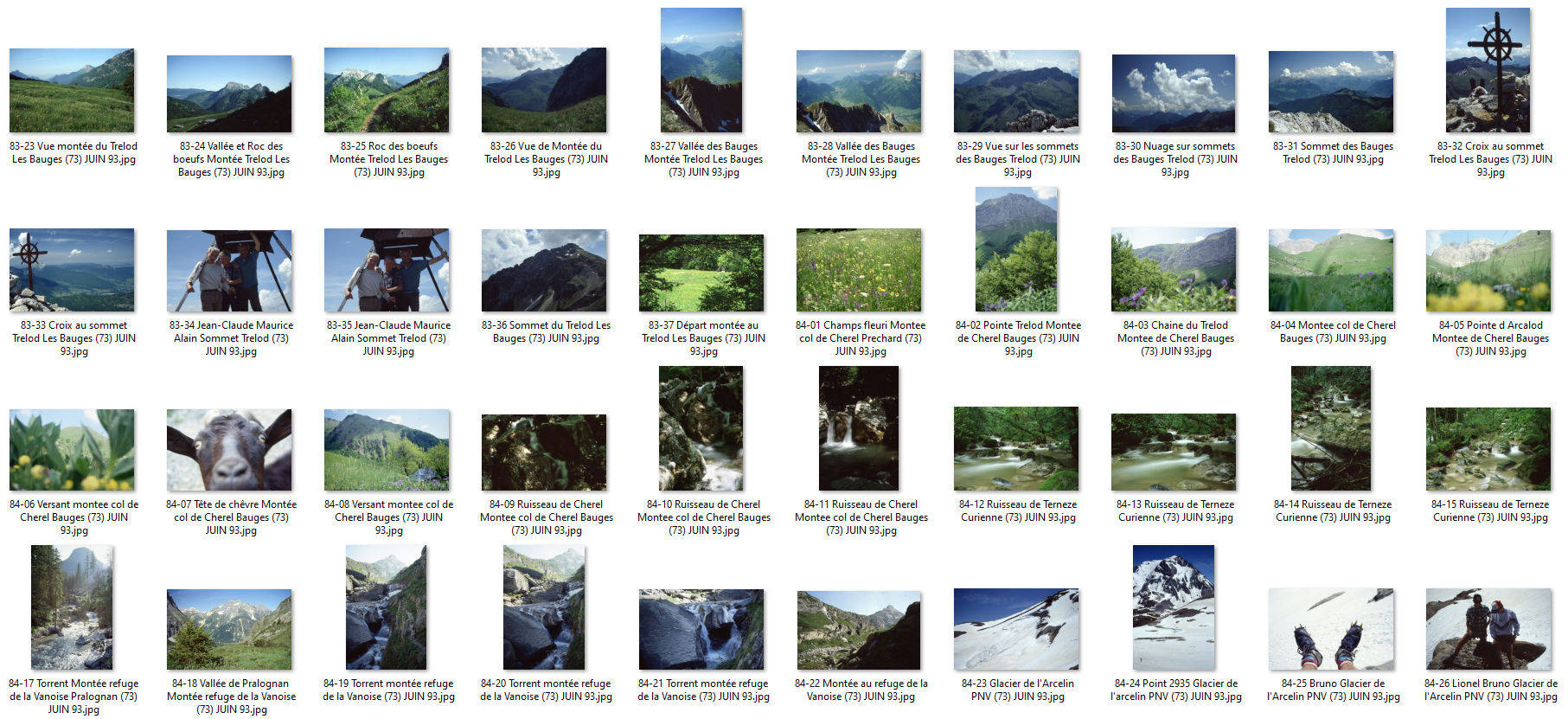Choose the 84-21 Torrent montée refuge photo
Screen dimensions: 1568x719
coord(701,629)
